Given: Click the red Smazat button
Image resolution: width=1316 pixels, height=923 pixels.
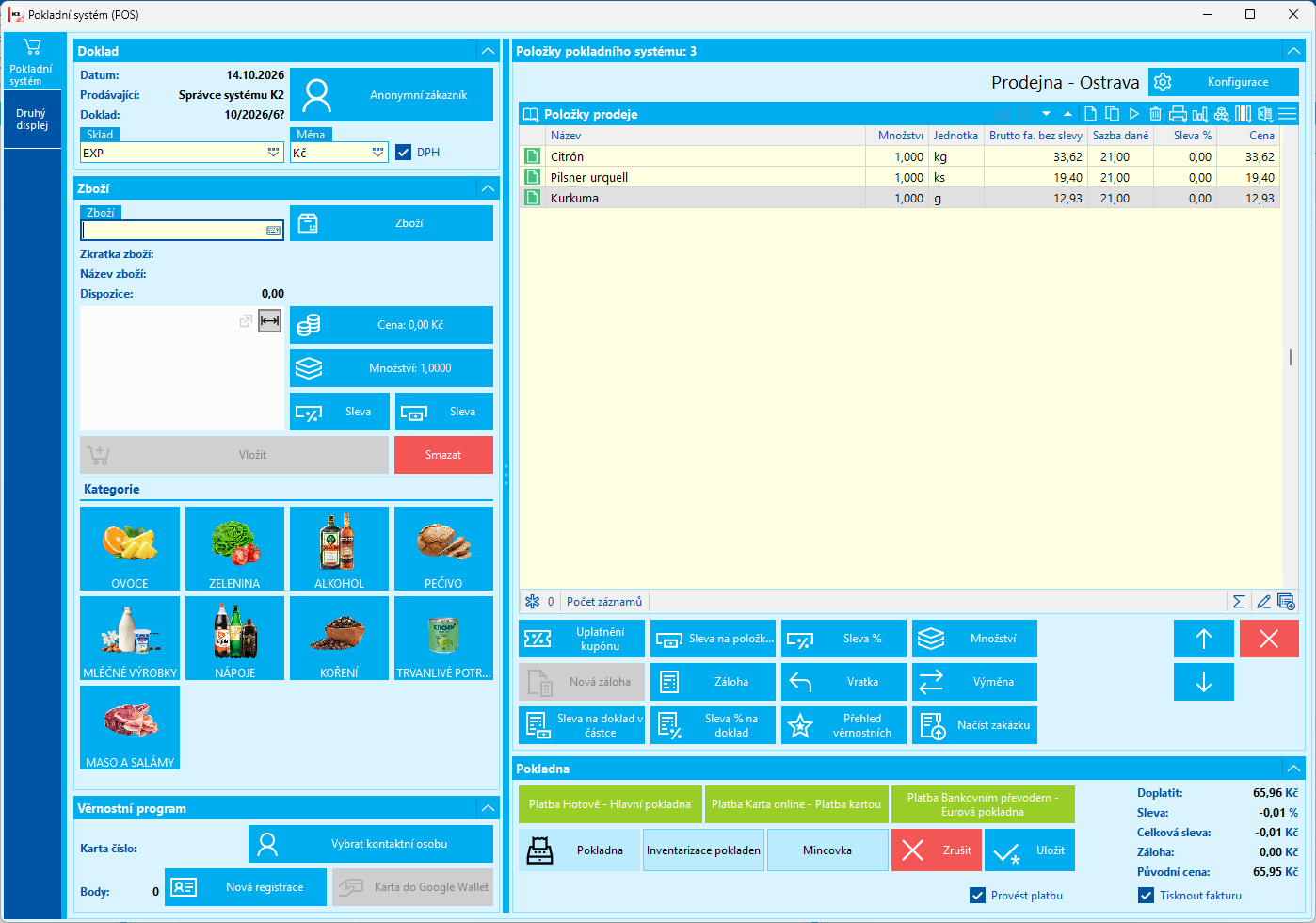Looking at the screenshot, I should click(x=443, y=455).
